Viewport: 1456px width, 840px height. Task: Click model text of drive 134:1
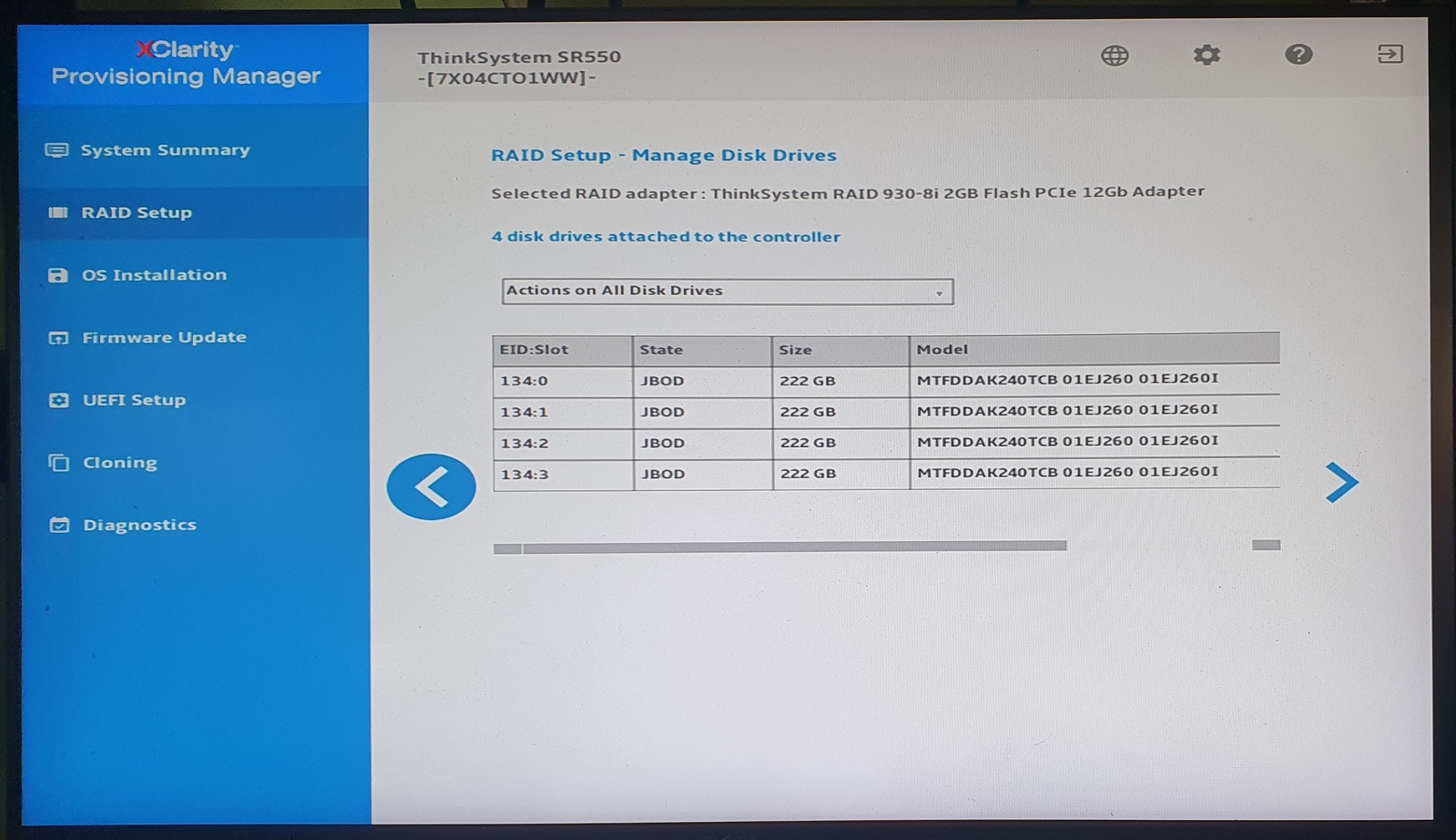(x=1067, y=411)
